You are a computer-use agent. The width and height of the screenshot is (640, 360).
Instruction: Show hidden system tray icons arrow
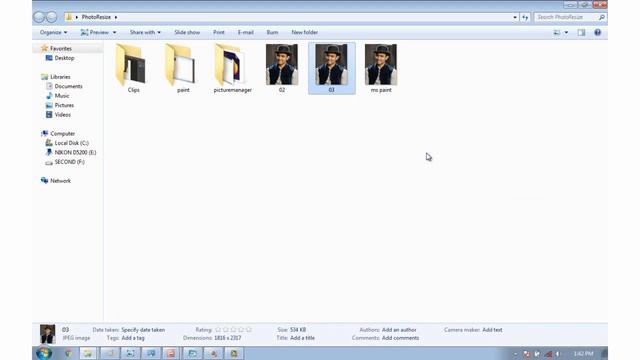click(x=515, y=354)
